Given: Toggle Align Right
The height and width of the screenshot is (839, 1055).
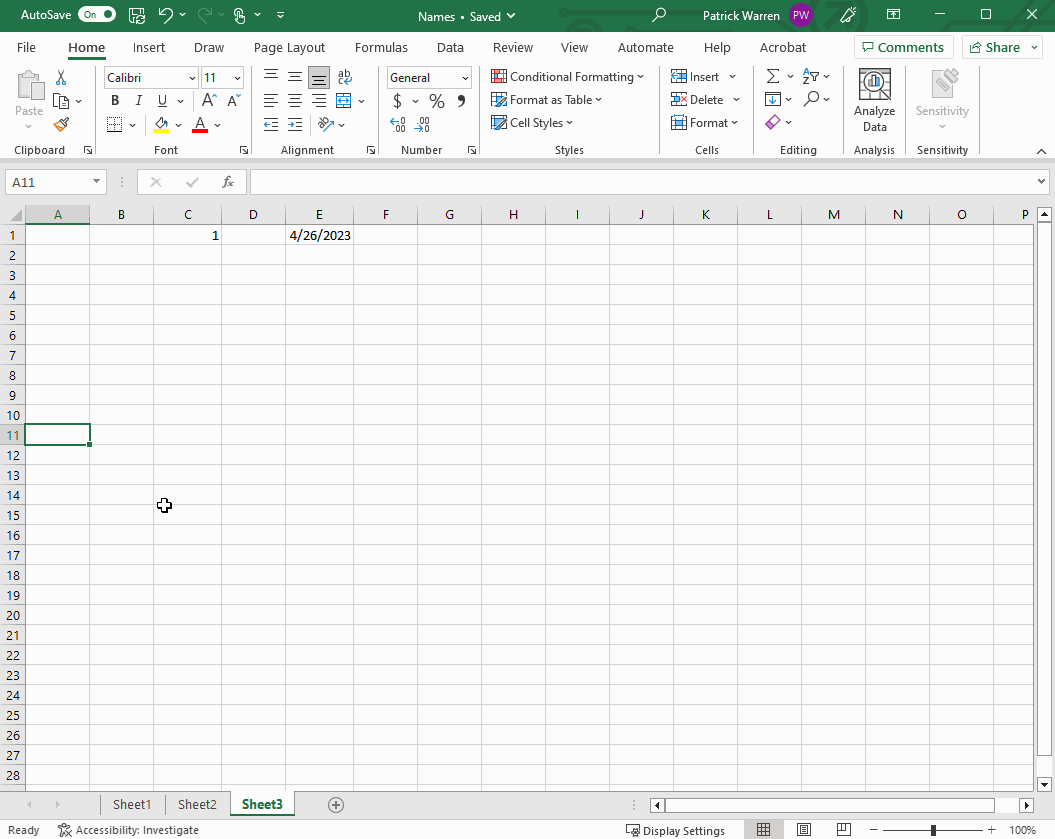Looking at the screenshot, I should click(319, 101).
